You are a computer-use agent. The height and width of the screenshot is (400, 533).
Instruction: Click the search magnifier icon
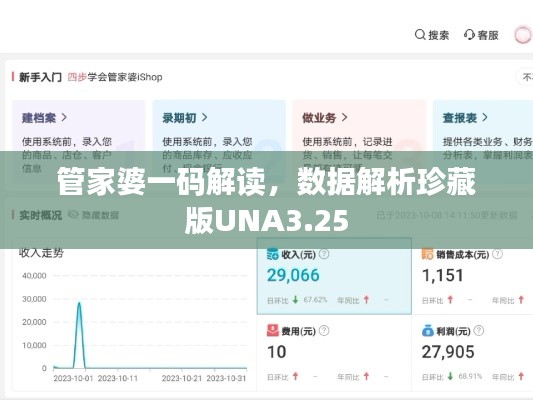click(420, 35)
